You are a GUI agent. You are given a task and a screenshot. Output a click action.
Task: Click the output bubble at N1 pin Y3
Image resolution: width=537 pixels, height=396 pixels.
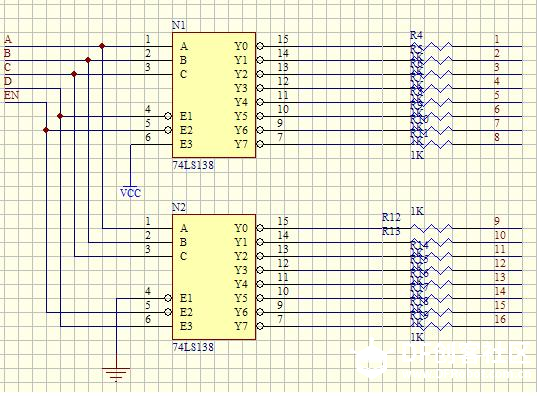point(260,88)
